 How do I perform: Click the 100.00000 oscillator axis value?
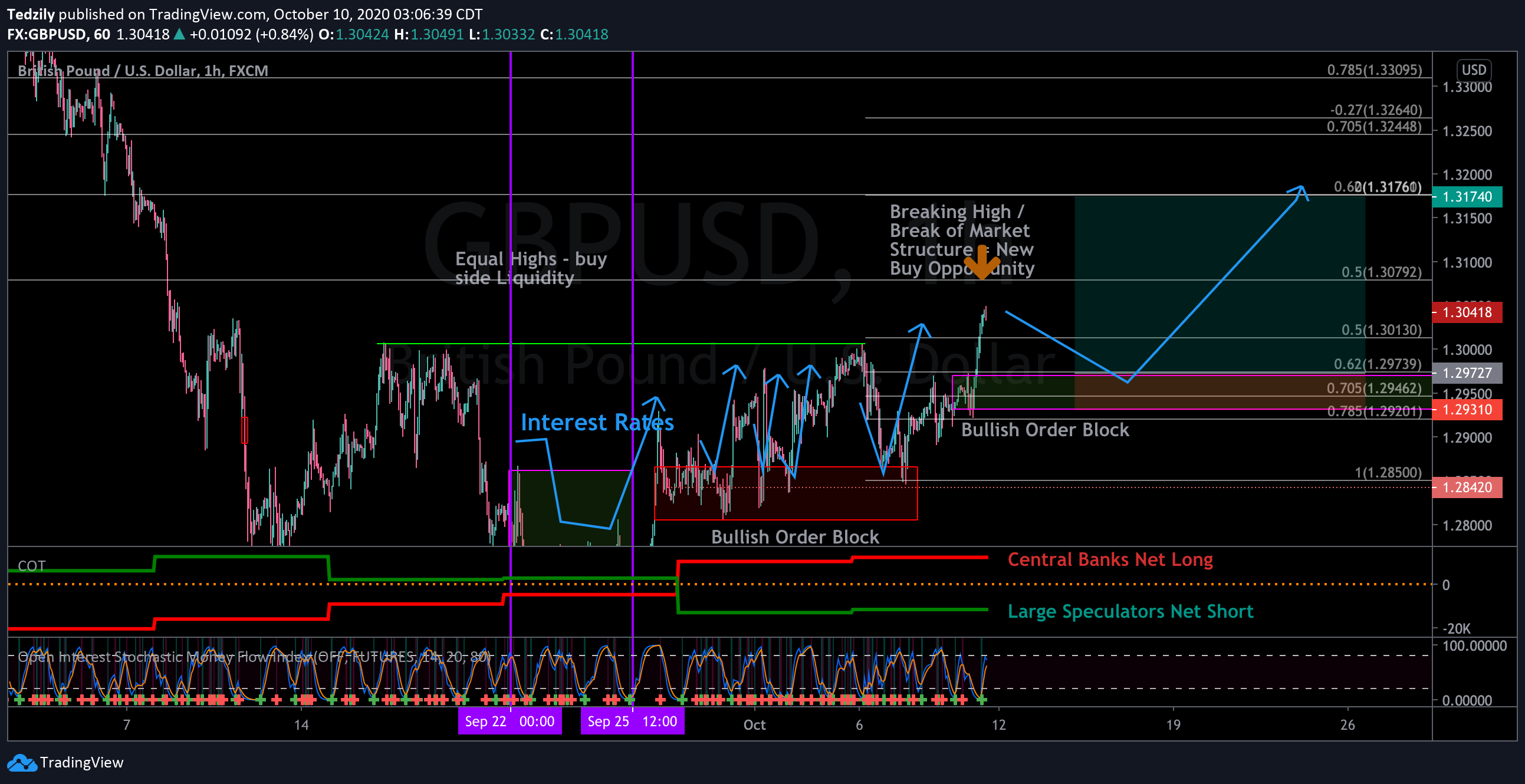pos(1474,645)
